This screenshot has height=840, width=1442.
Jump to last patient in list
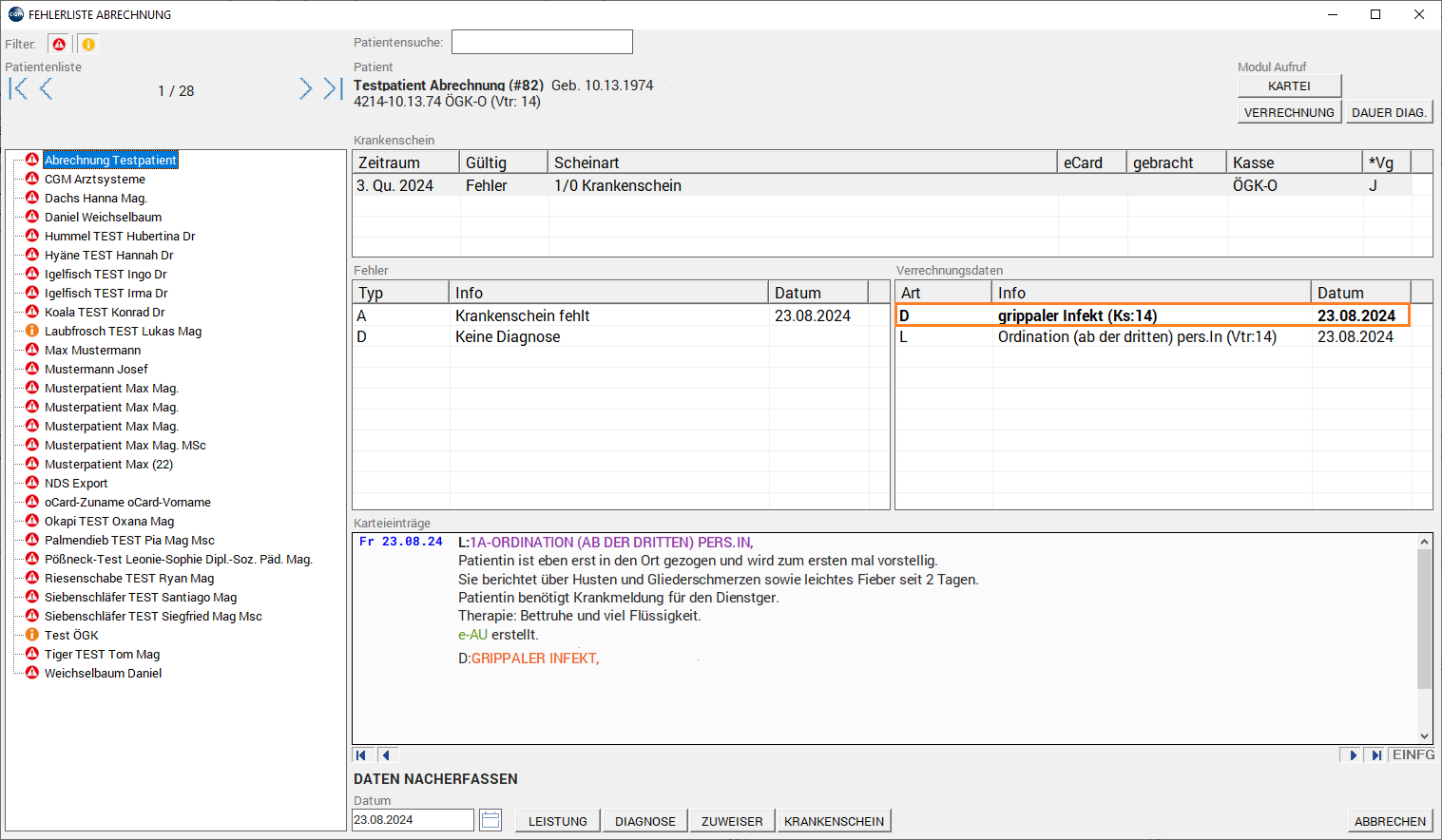tap(332, 89)
